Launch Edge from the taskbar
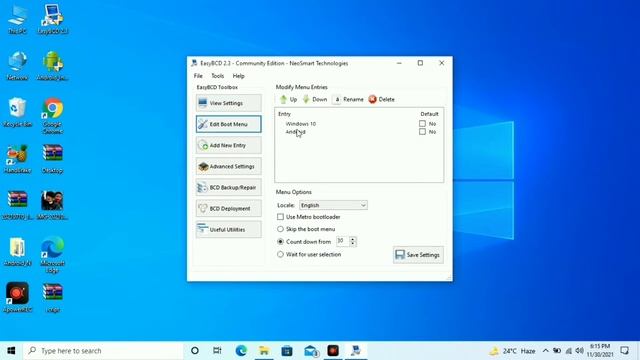The image size is (640, 360). click(241, 351)
